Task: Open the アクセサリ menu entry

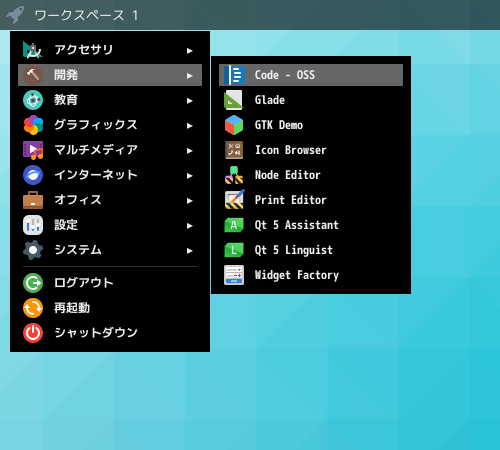Action: pyautogui.click(x=110, y=50)
